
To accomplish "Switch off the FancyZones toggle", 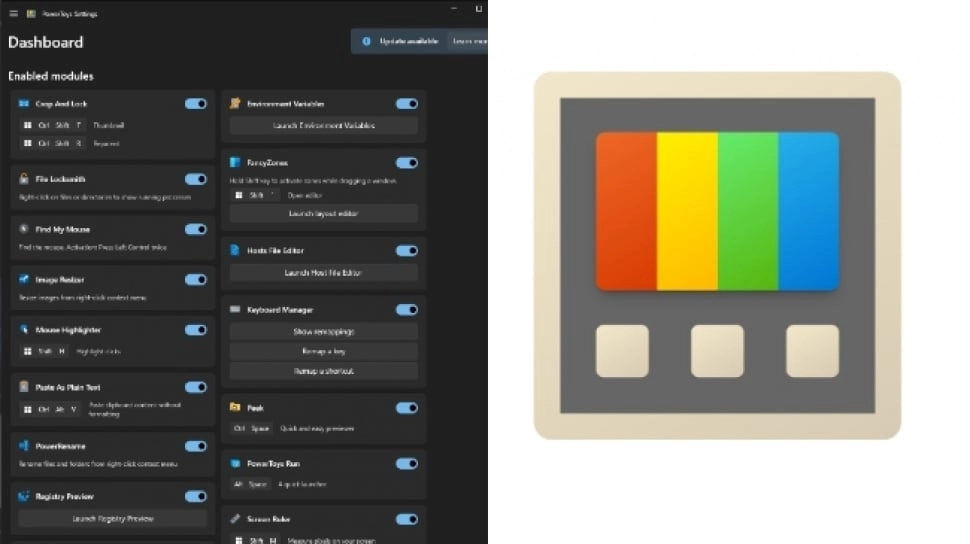I will click(406, 162).
